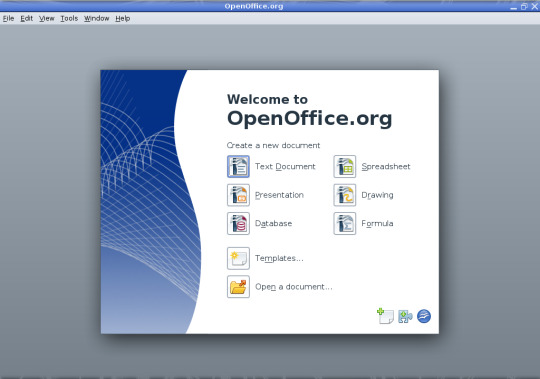
Task: Restore the OpenOffice.org window size
Action: pyautogui.click(x=524, y=6)
